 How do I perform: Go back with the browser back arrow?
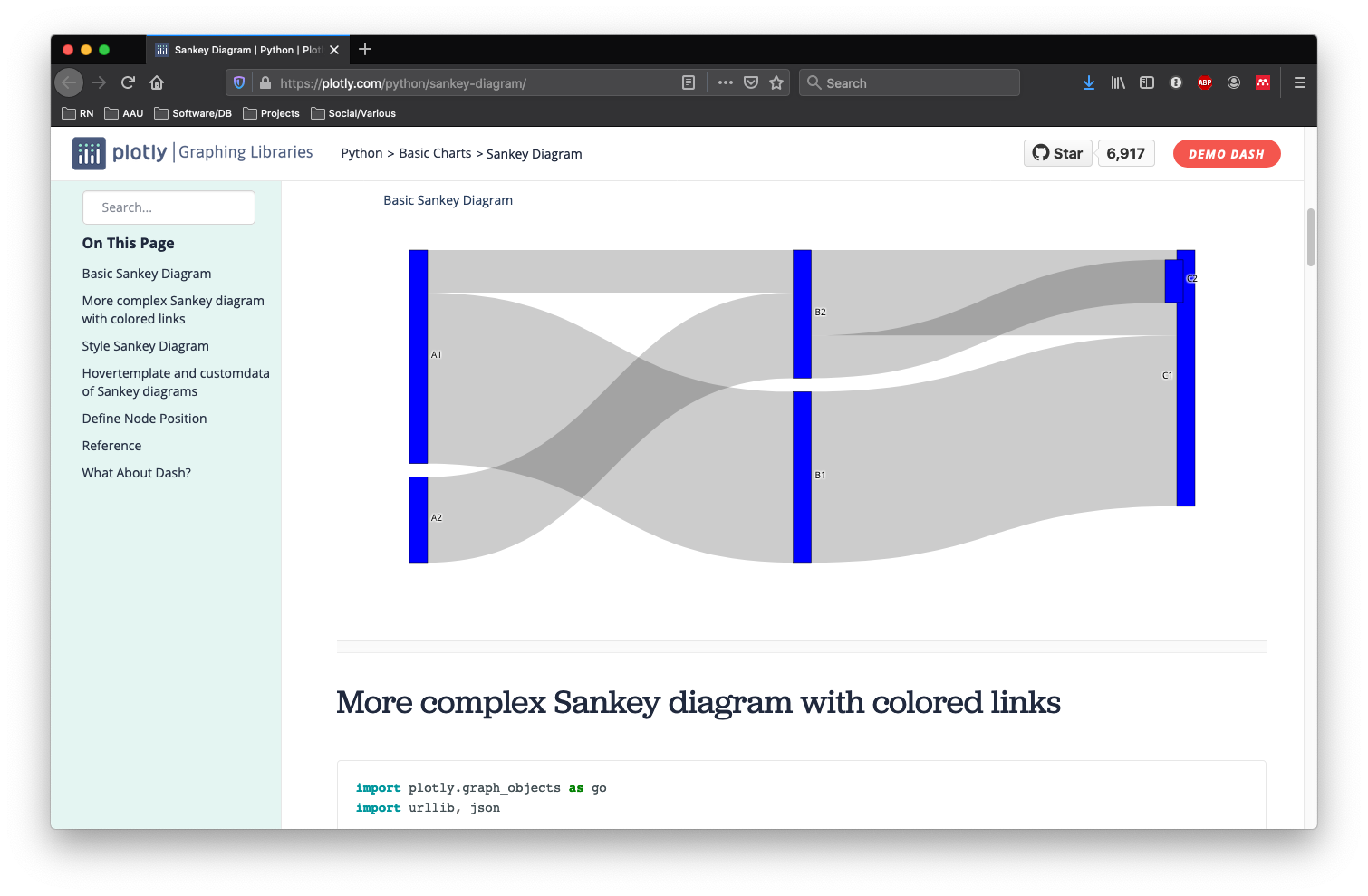pyautogui.click(x=69, y=82)
